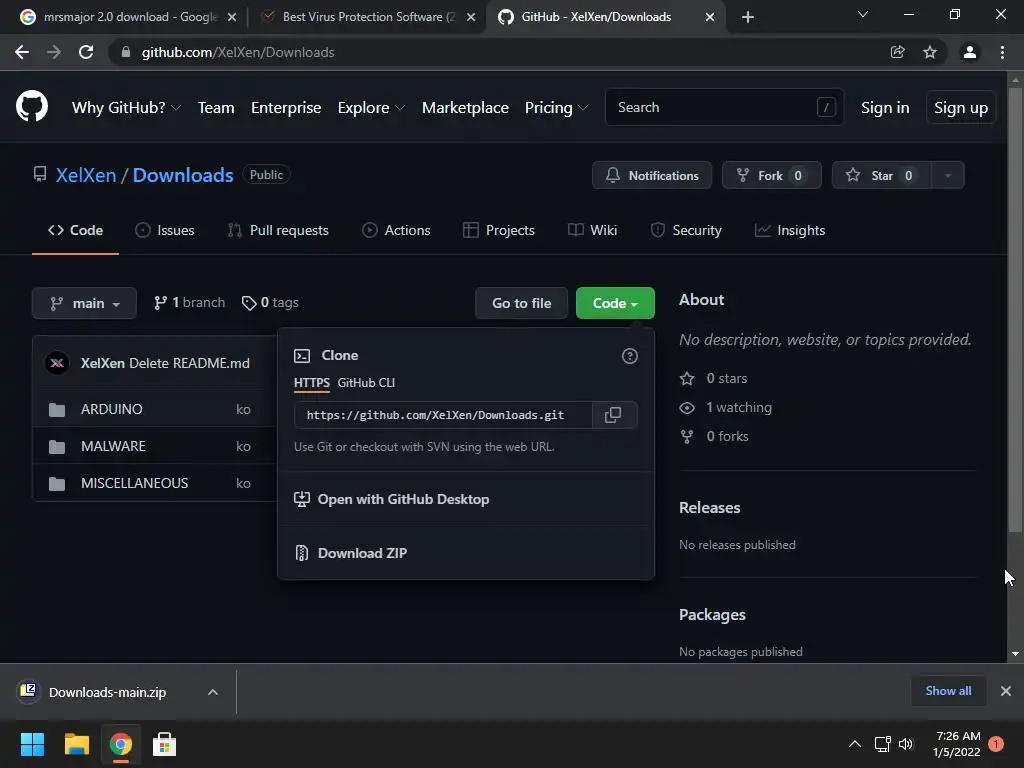Switch to Best Virus Protection Software tab

click(369, 17)
